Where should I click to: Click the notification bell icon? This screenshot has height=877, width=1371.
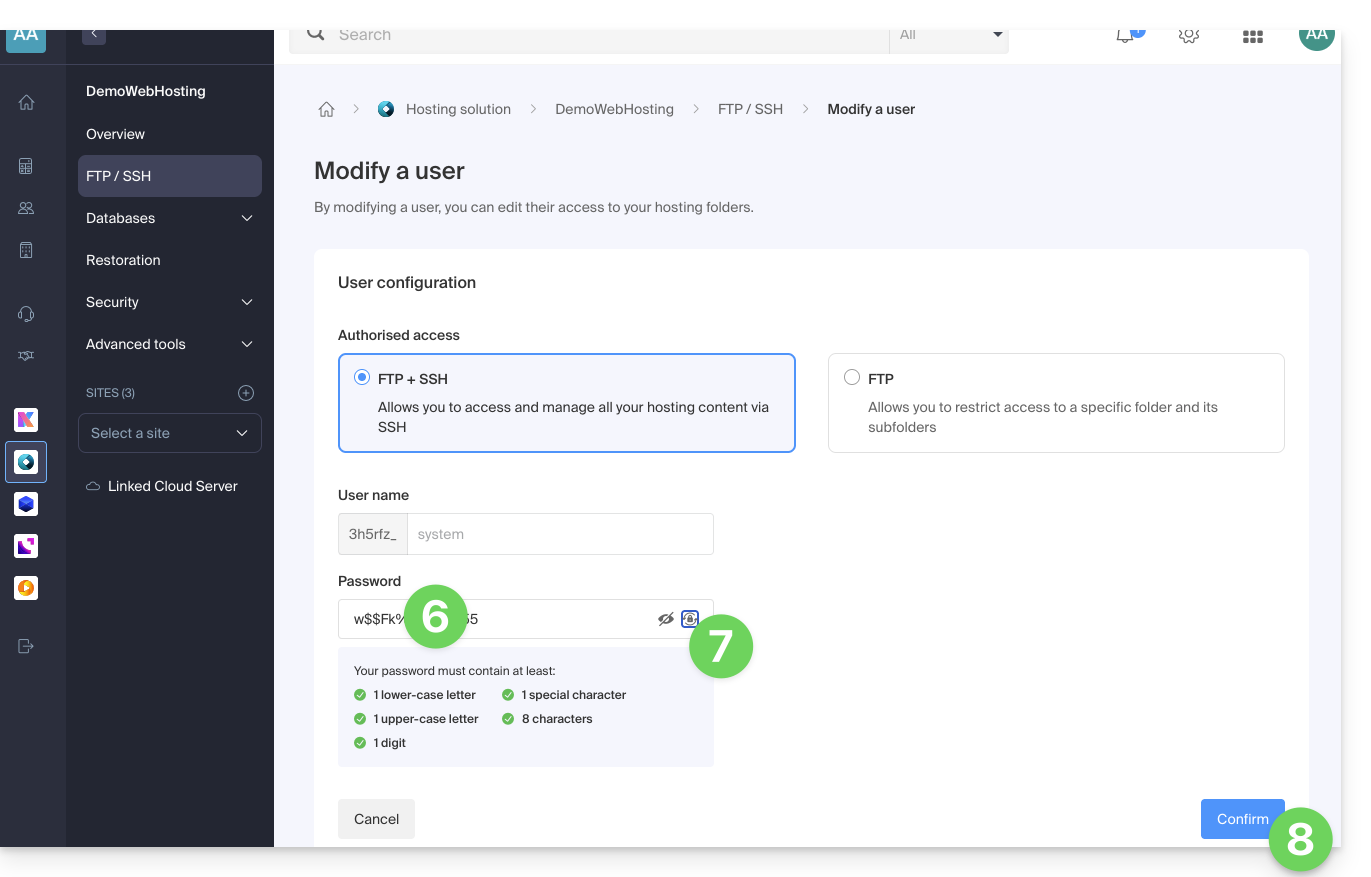[x=1126, y=36]
